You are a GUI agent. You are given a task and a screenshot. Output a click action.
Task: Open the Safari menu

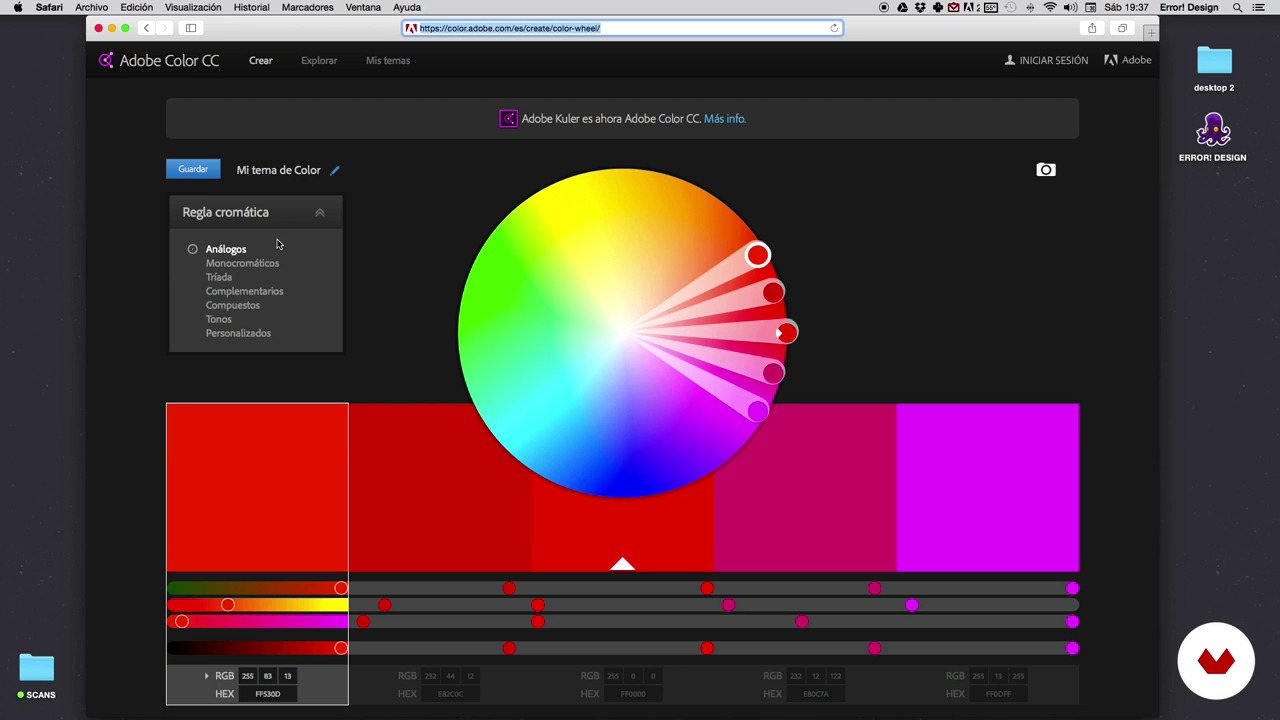[49, 7]
